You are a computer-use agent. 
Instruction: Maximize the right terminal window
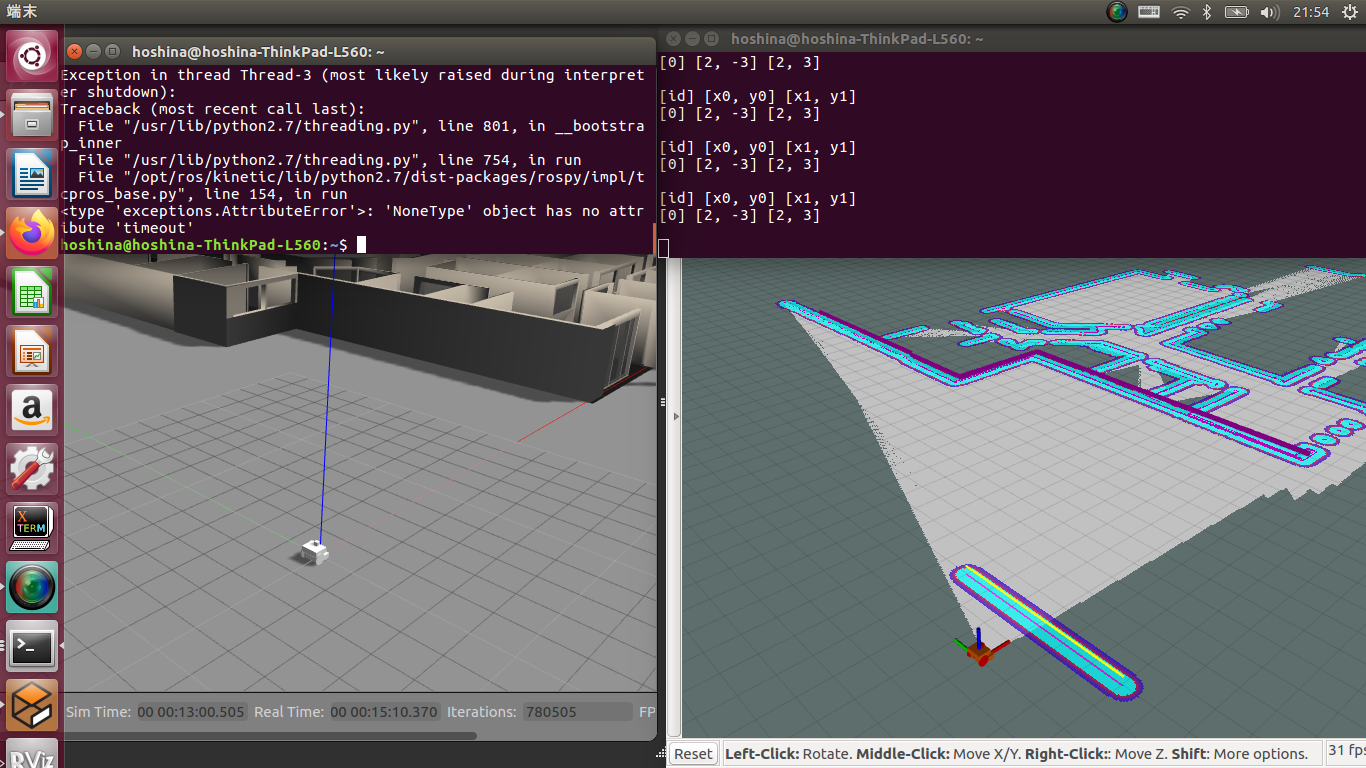point(711,38)
